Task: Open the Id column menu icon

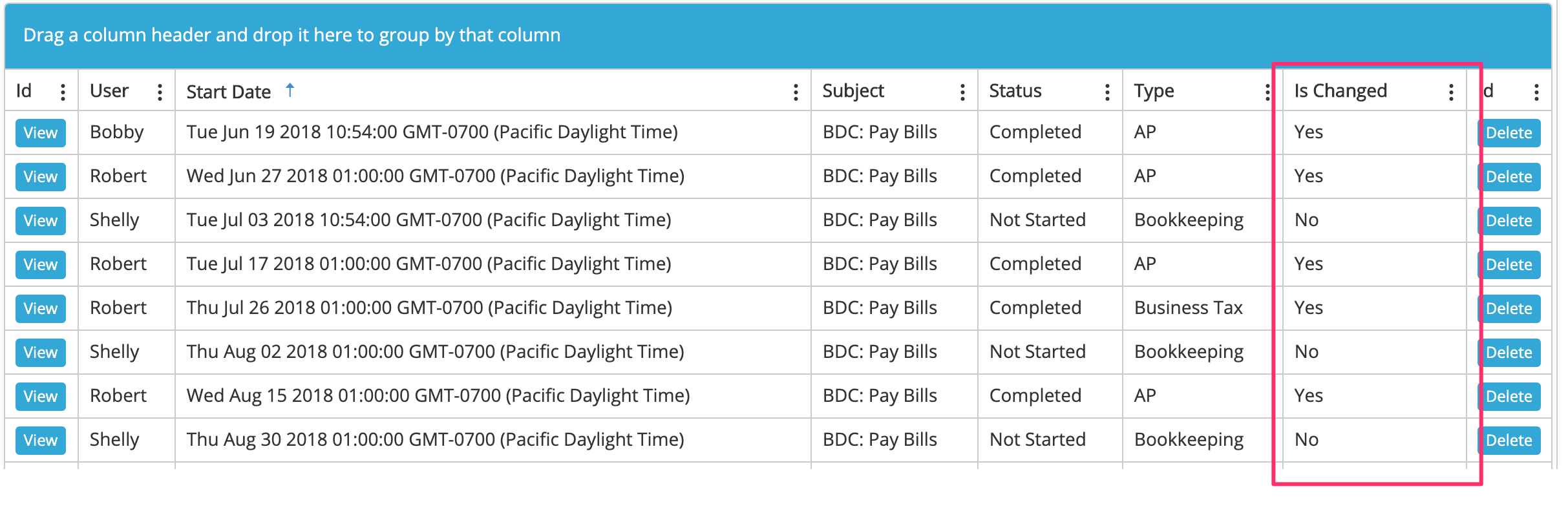Action: click(63, 92)
